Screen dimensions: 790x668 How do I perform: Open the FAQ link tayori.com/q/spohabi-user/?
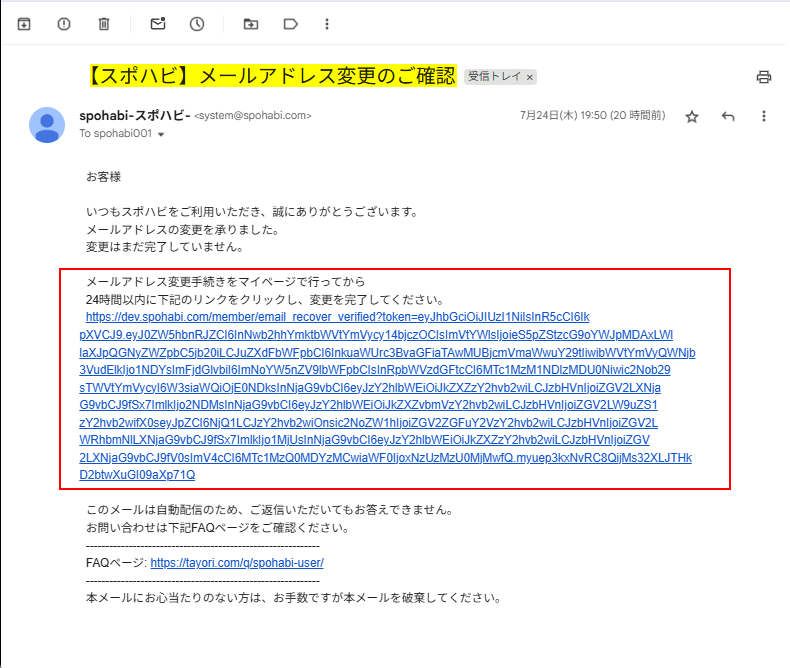(x=237, y=563)
